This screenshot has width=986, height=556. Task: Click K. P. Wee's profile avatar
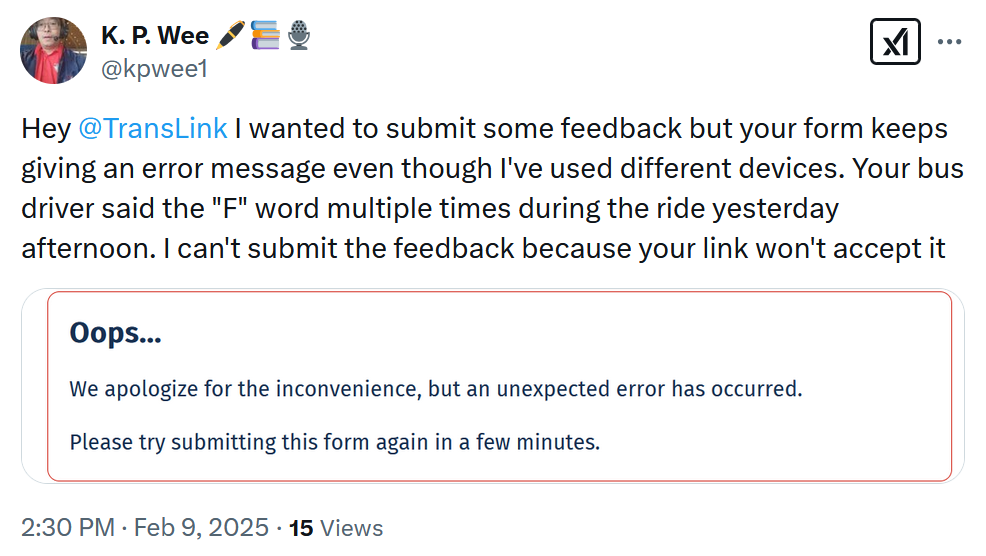54,50
